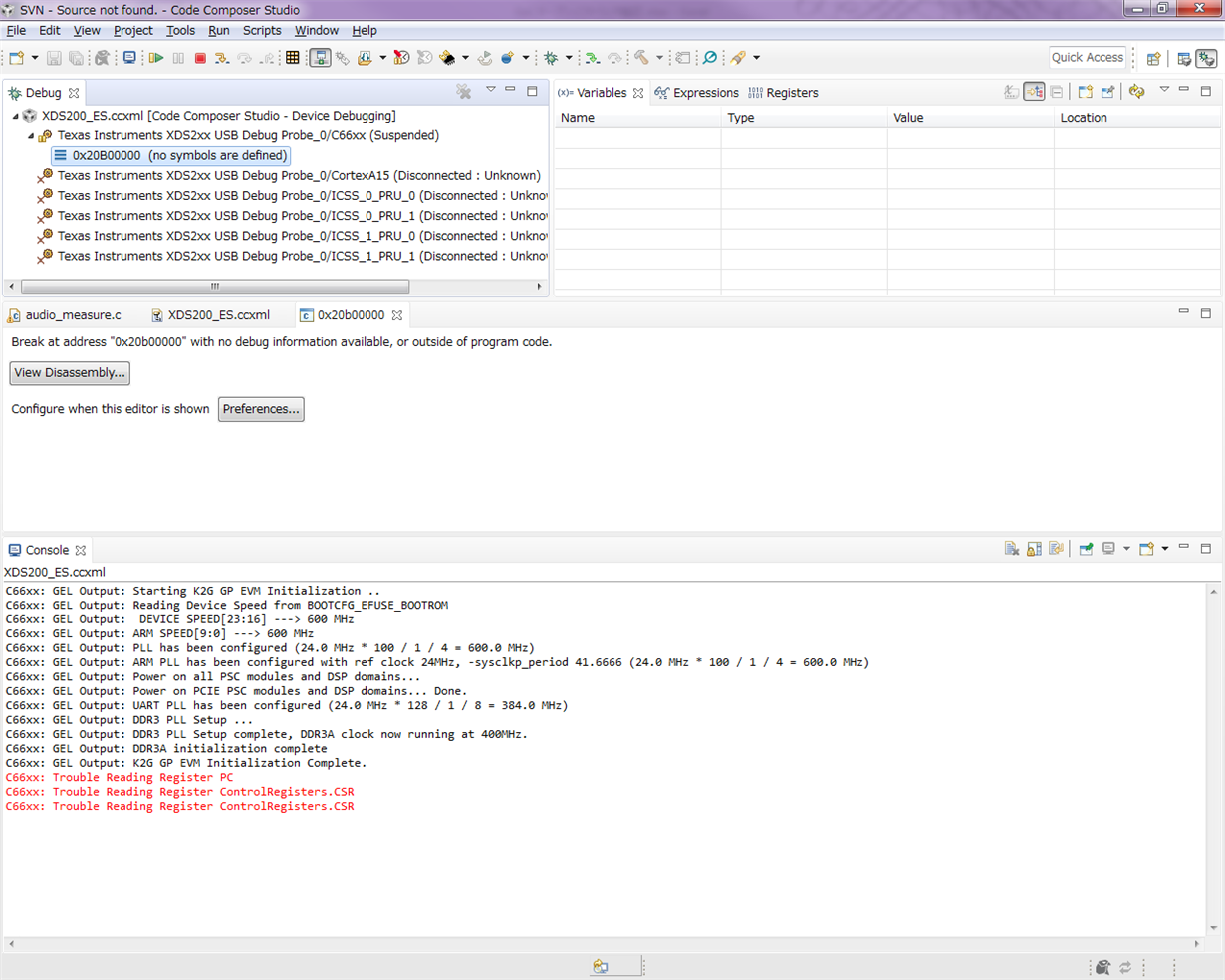The image size is (1225, 980).
Task: Open the Build hammer dropdown arrow
Action: (x=659, y=58)
